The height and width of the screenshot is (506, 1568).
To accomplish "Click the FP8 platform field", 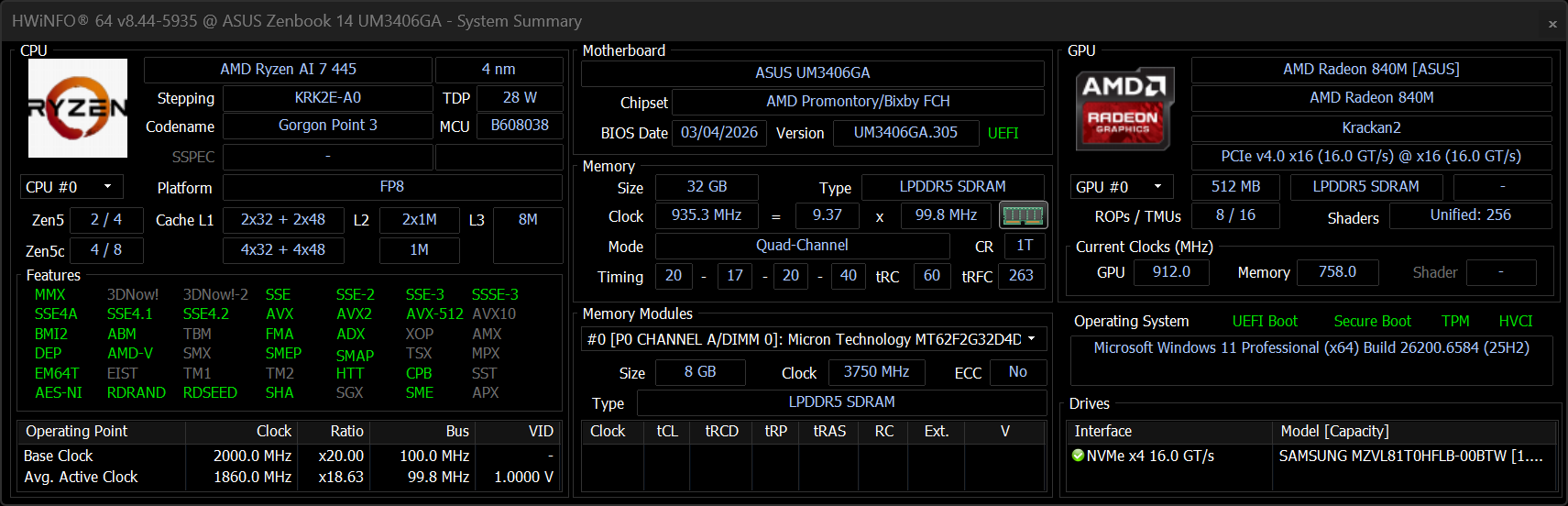I will (x=392, y=187).
